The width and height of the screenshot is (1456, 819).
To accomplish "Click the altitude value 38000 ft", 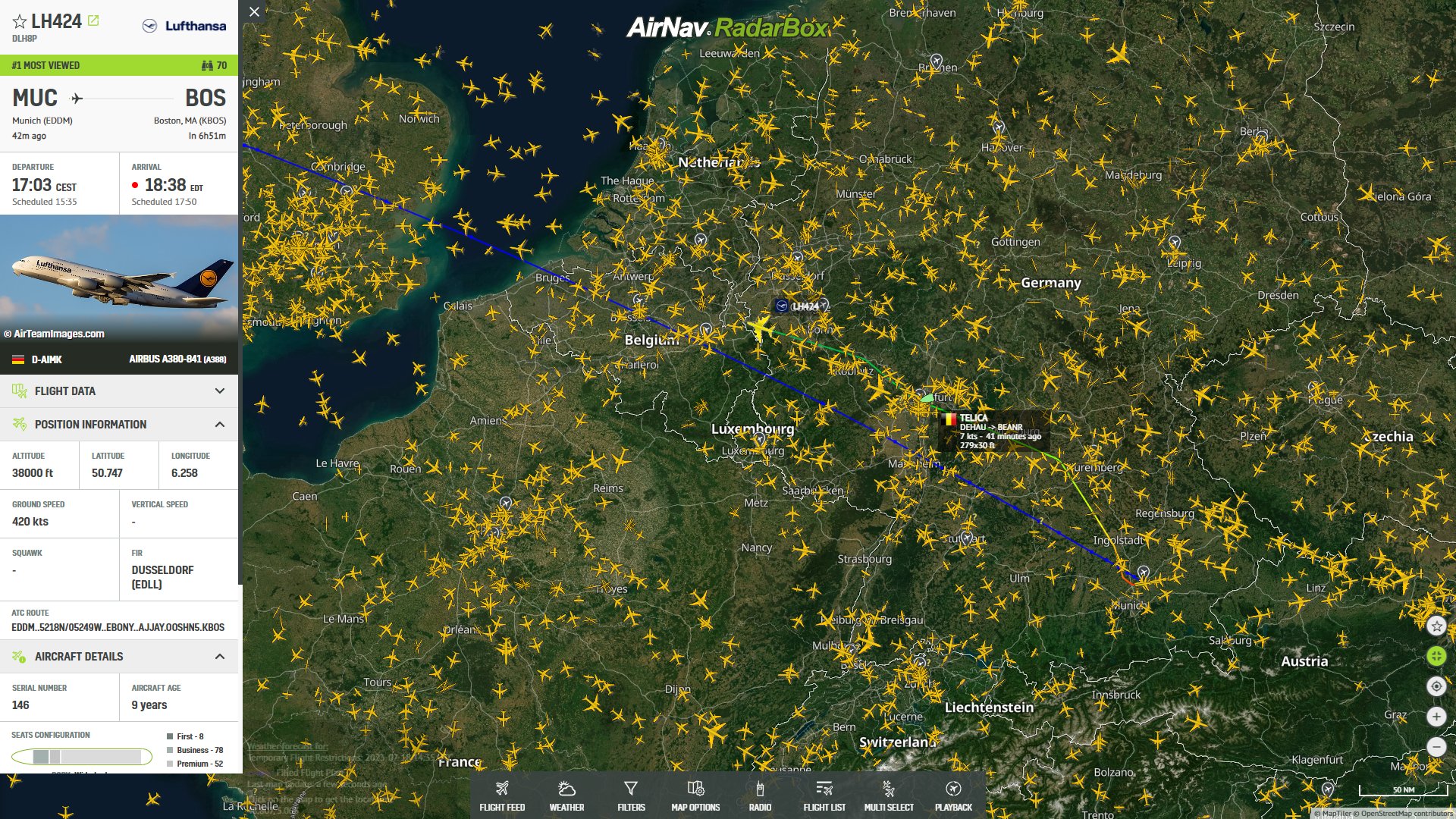I will click(33, 473).
